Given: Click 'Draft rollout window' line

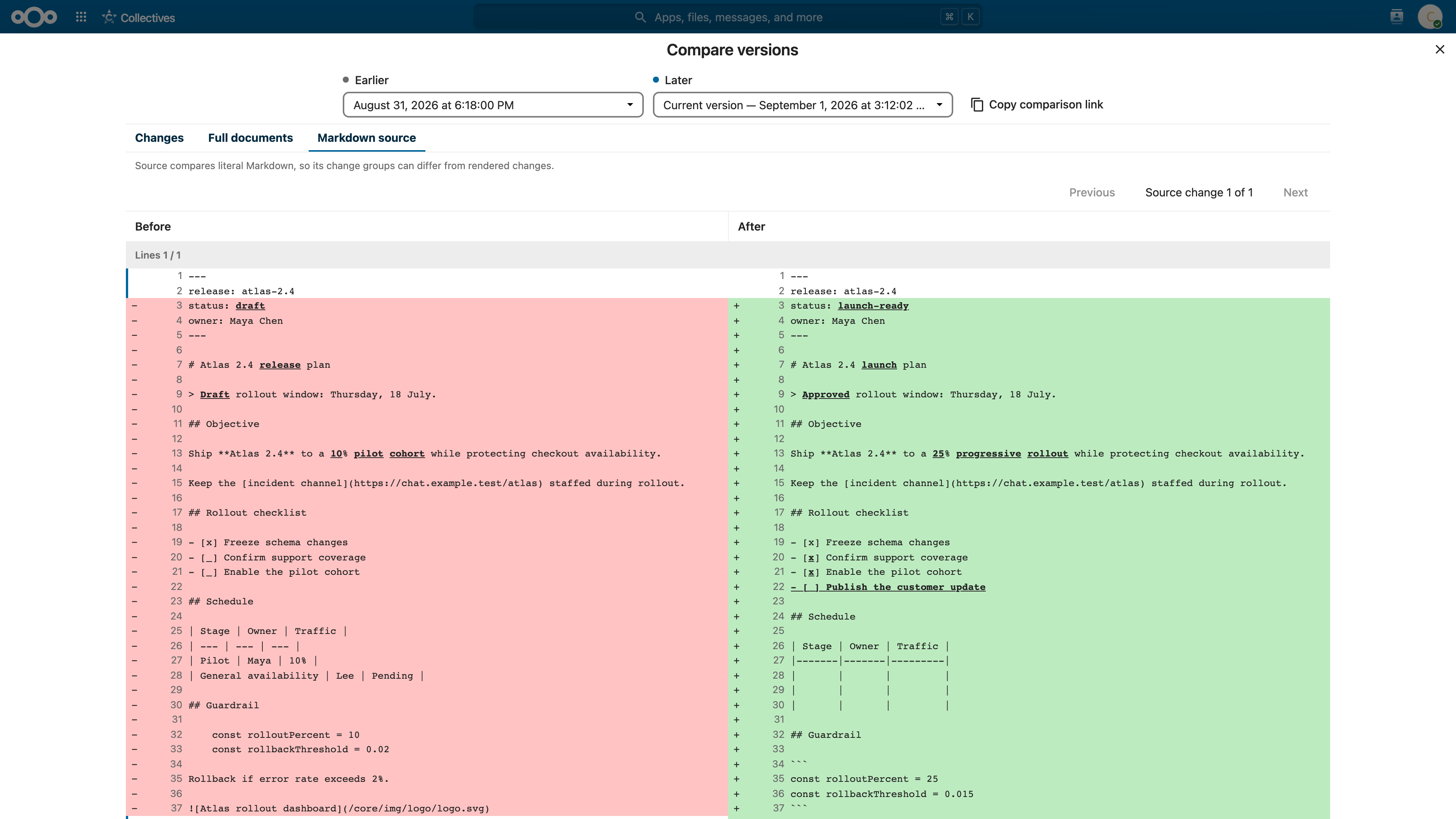Looking at the screenshot, I should click(x=312, y=394).
